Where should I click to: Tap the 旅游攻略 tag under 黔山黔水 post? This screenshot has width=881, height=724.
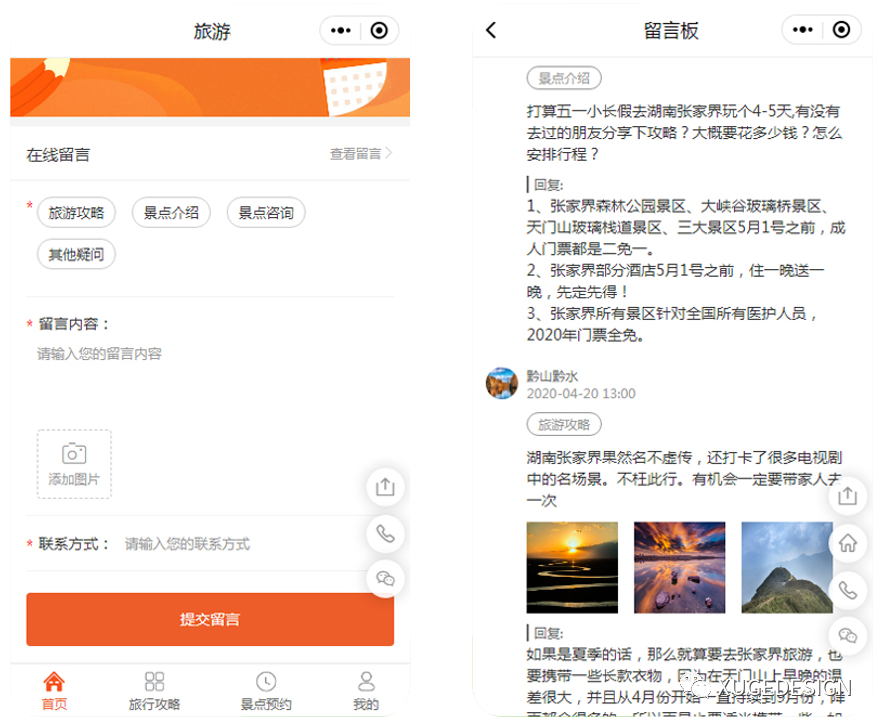coord(564,424)
